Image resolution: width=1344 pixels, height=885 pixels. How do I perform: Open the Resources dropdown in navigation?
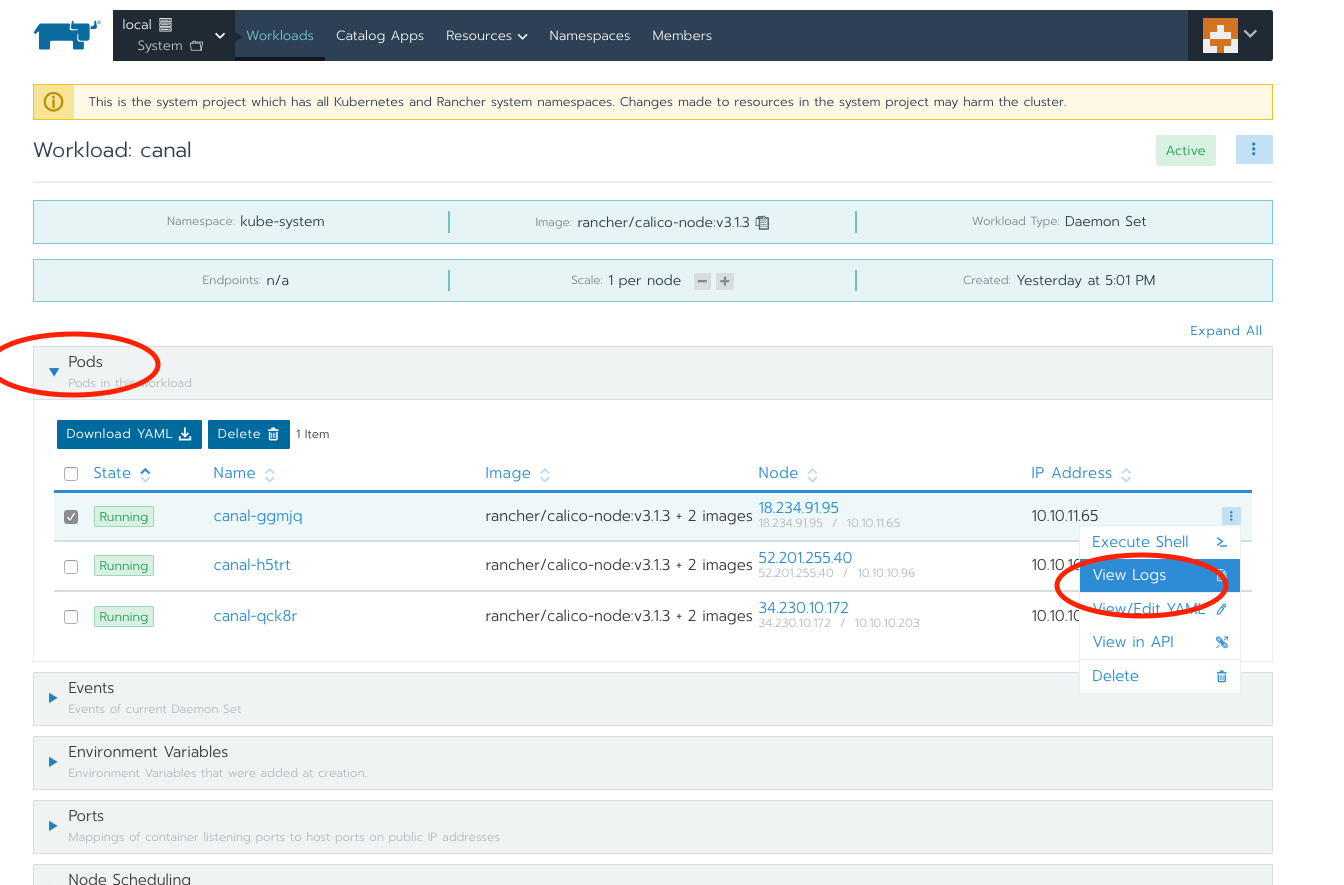[487, 35]
